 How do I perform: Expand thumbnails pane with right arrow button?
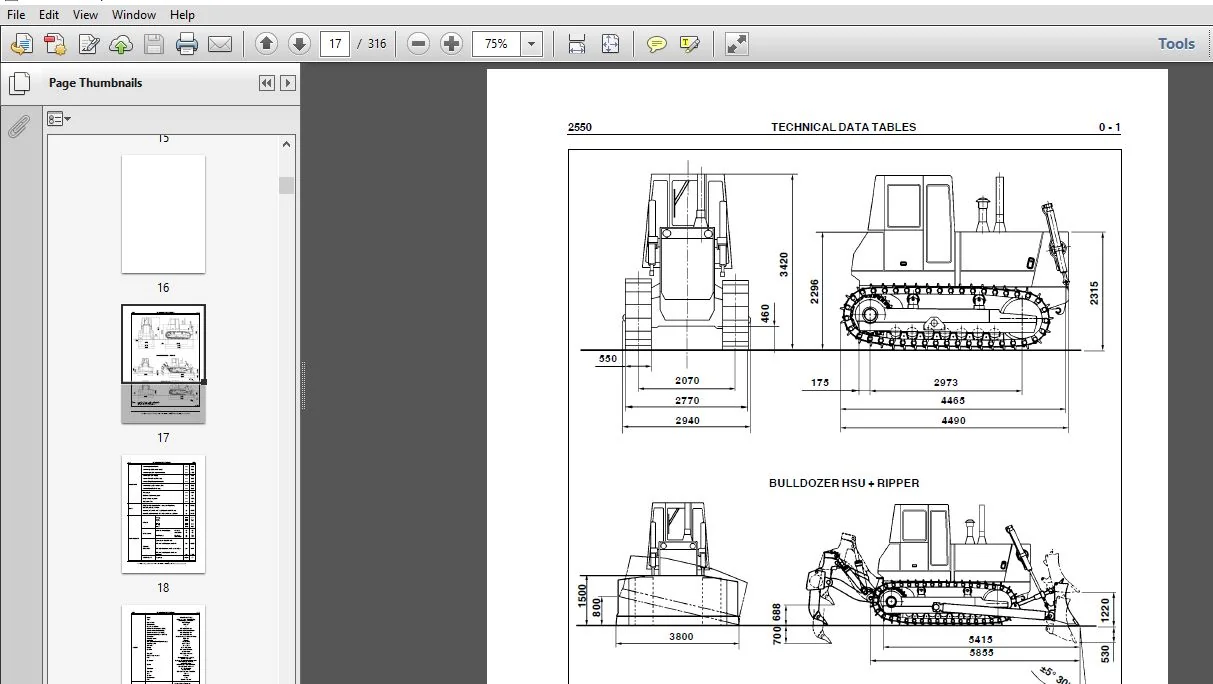[288, 83]
